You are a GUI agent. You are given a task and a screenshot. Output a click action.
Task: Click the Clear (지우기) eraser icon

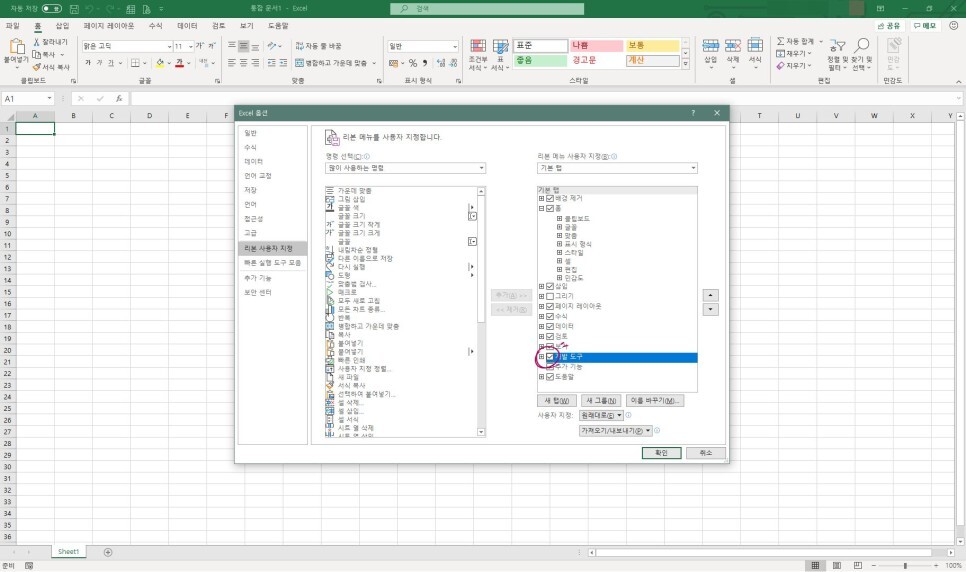click(x=781, y=65)
